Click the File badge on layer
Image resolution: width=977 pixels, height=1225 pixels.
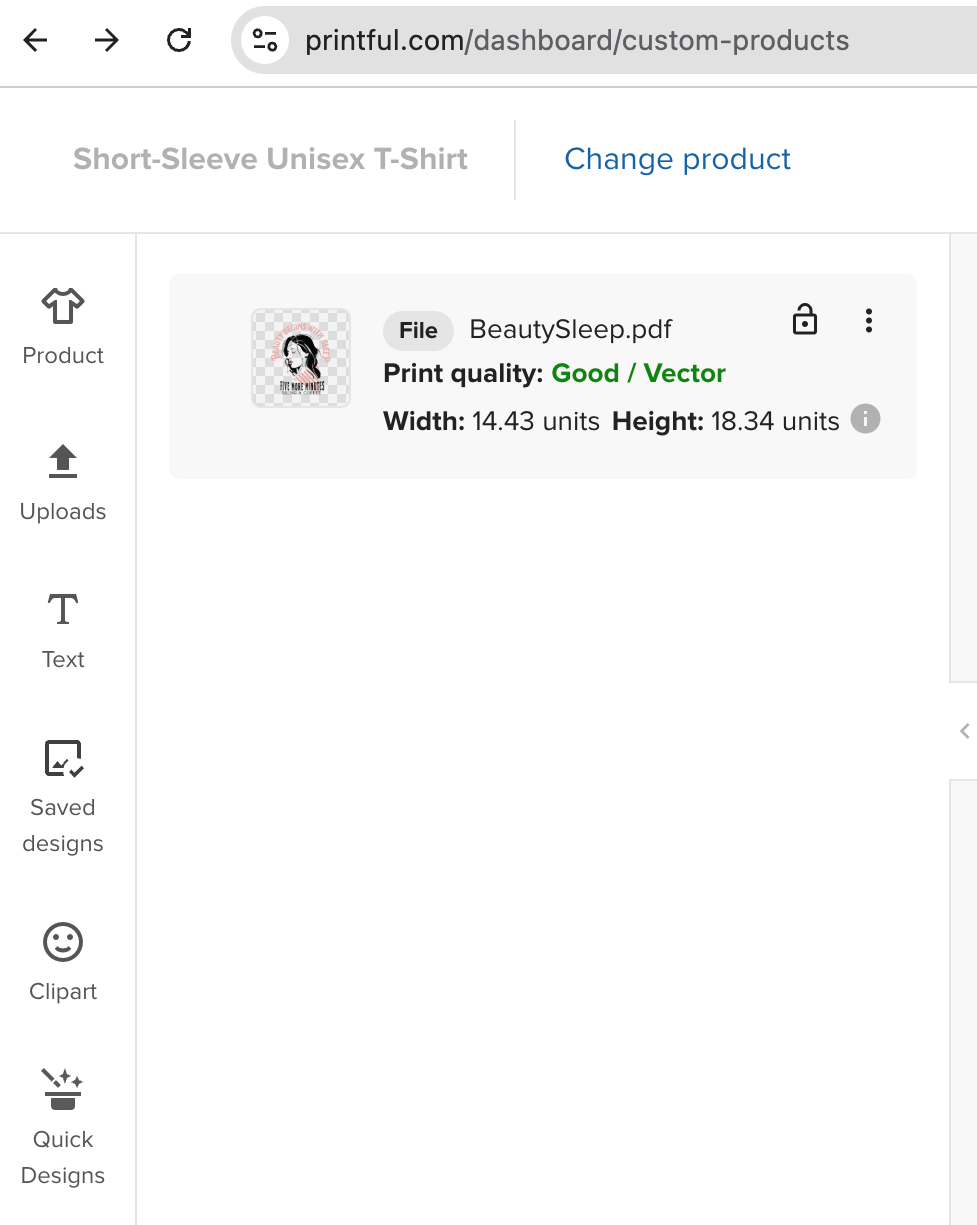[418, 330]
